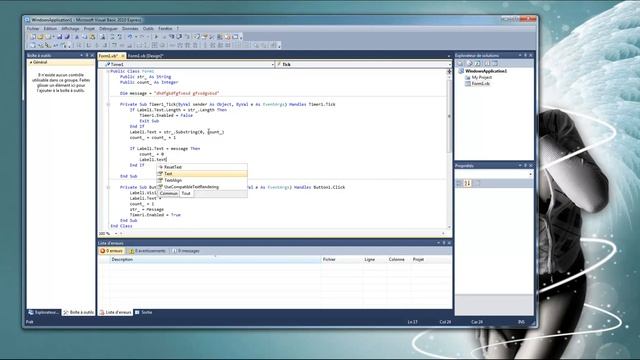The height and width of the screenshot is (360, 640).
Task: Click the Show All Files icon in Solution Explorer
Action: (469, 64)
